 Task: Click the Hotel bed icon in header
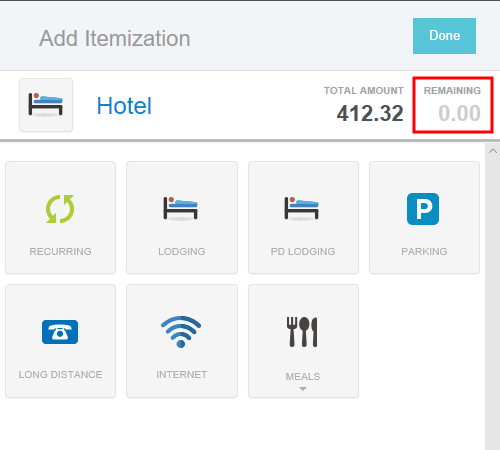click(46, 105)
